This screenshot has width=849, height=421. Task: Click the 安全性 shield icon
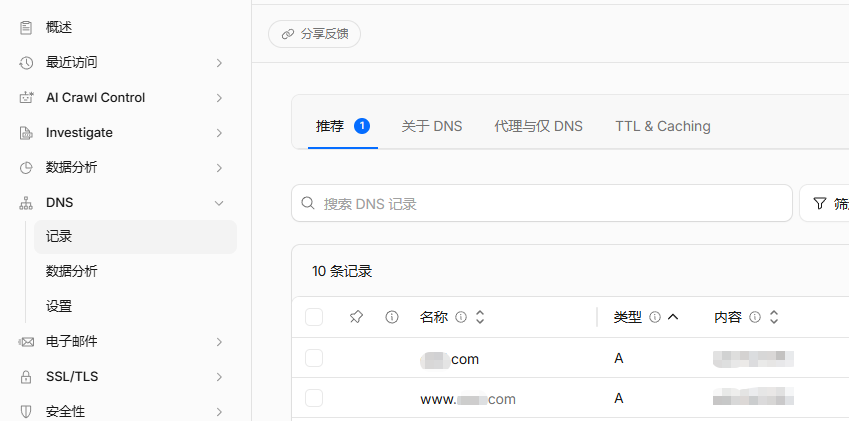click(26, 412)
